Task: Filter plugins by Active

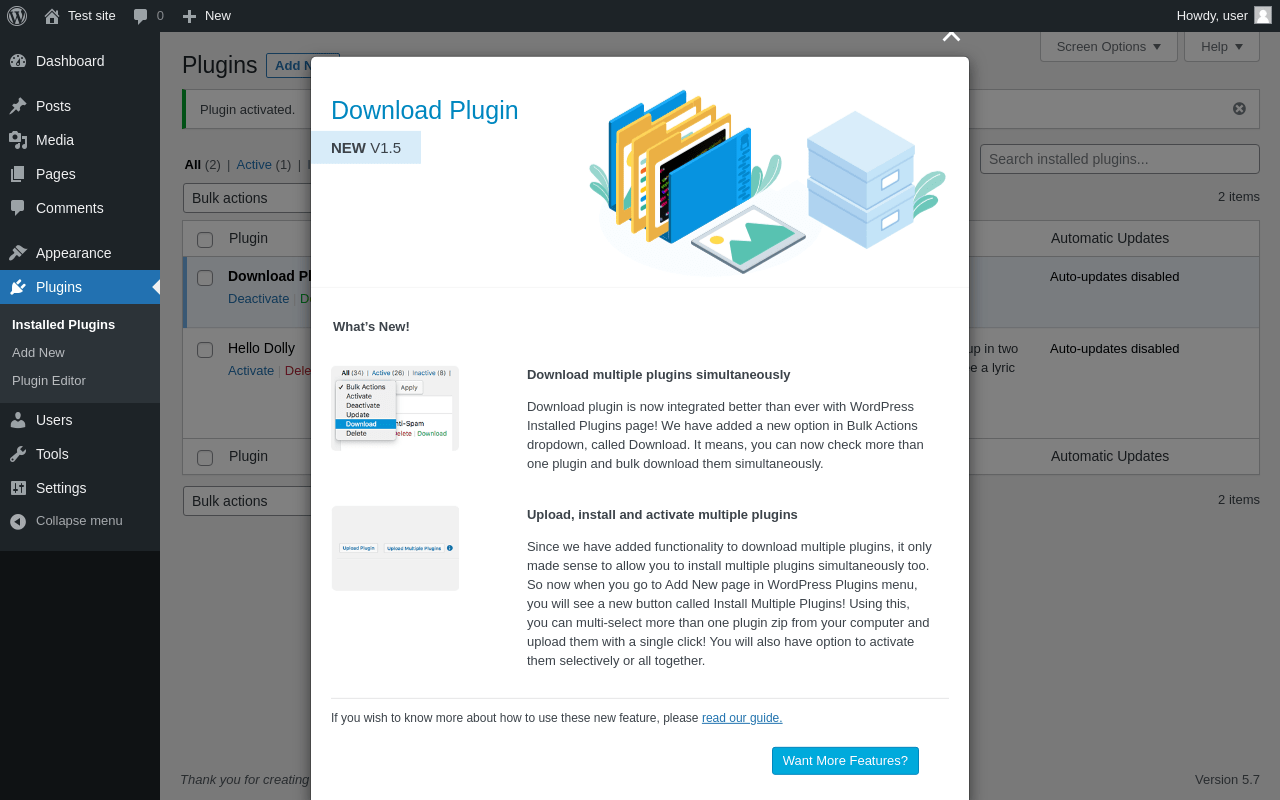Action: 254,165
